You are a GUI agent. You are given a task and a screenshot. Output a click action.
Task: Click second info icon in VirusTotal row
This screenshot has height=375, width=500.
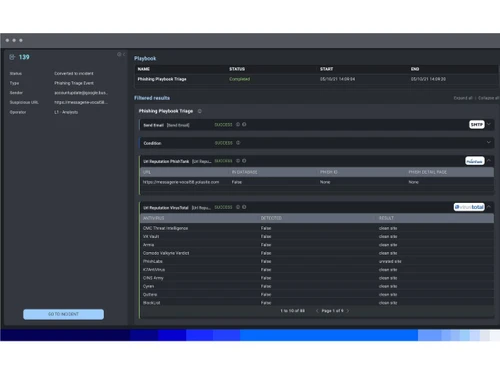coord(244,207)
